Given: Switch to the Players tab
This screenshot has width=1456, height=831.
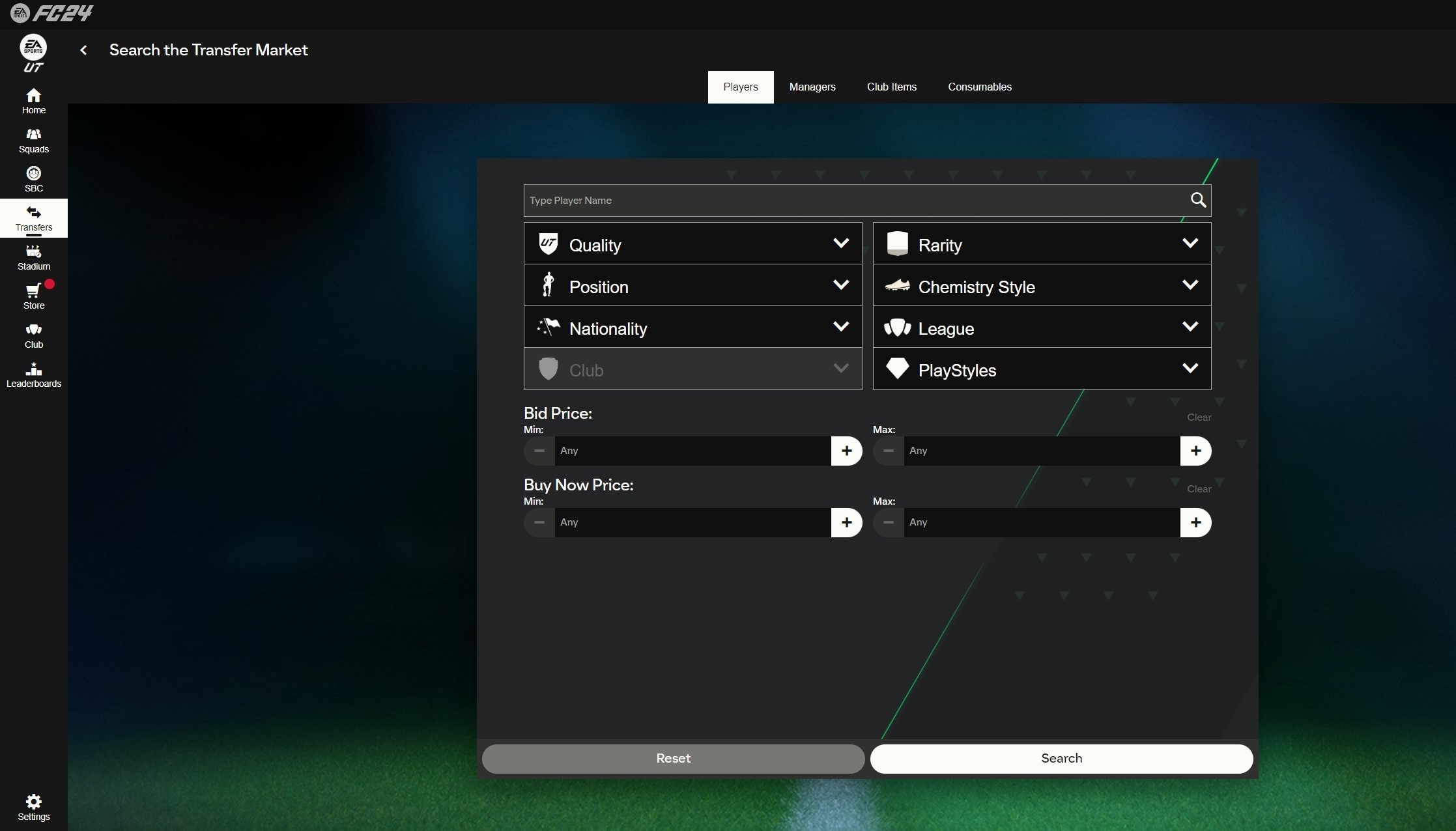Looking at the screenshot, I should 741,87.
